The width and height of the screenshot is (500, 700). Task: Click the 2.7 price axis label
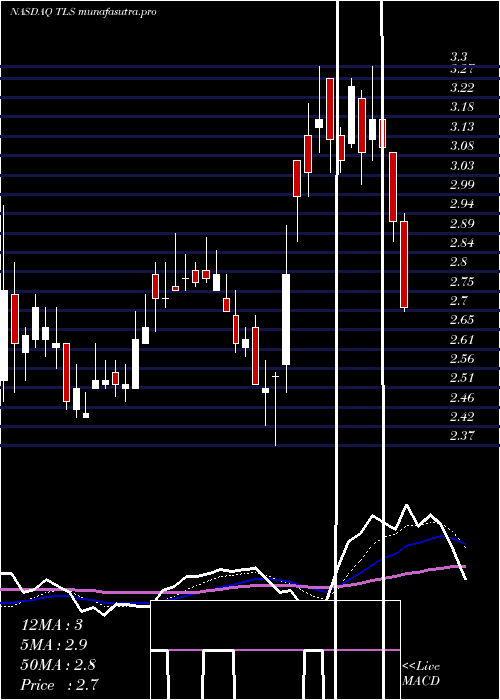tap(458, 300)
